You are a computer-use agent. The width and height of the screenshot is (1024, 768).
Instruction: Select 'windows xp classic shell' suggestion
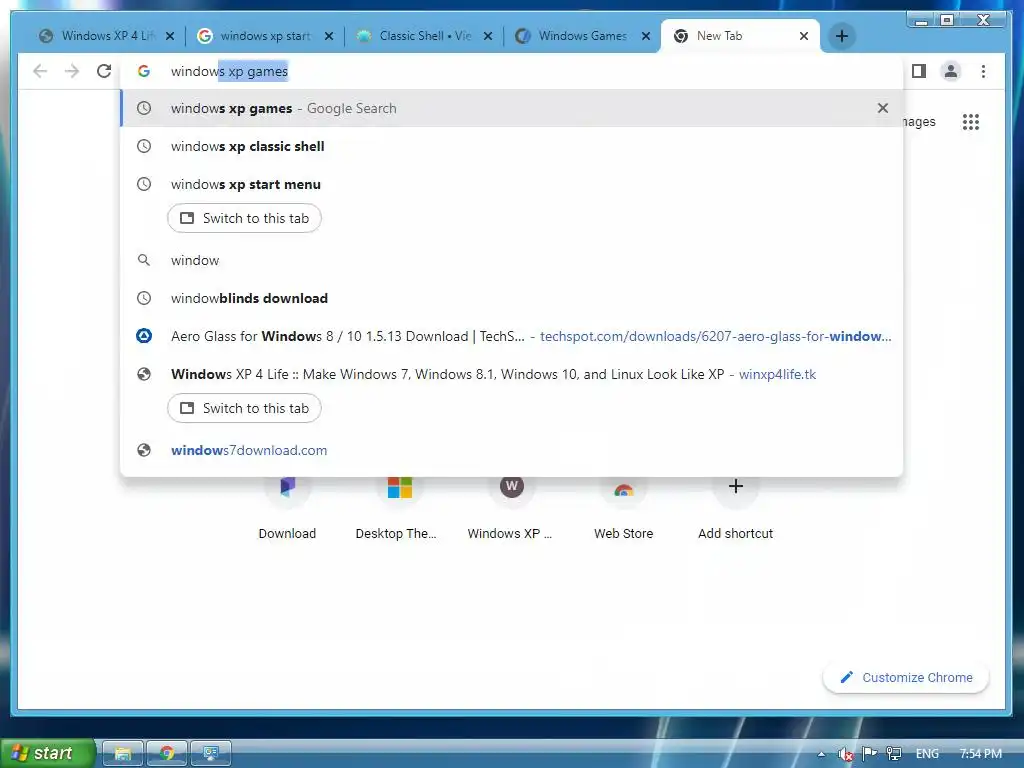(512, 146)
